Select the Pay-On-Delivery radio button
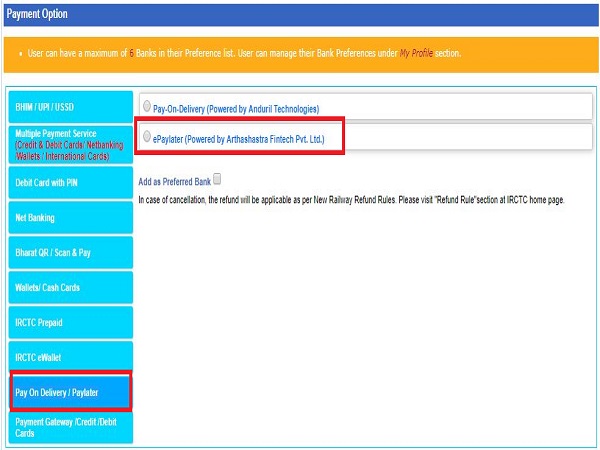600x450 pixels. pos(148,107)
